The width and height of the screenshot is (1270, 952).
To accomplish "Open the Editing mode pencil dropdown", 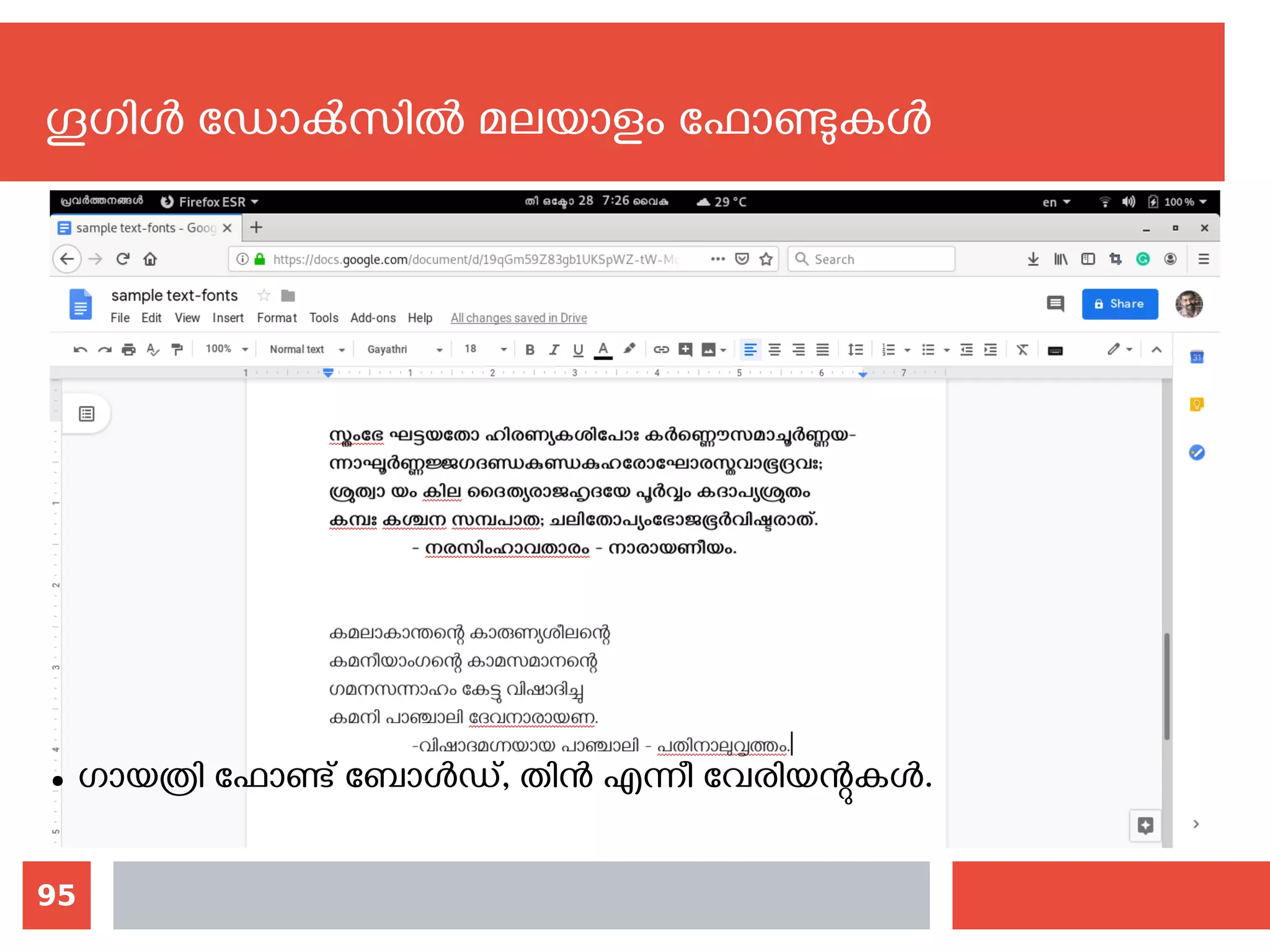I will (x=1120, y=349).
